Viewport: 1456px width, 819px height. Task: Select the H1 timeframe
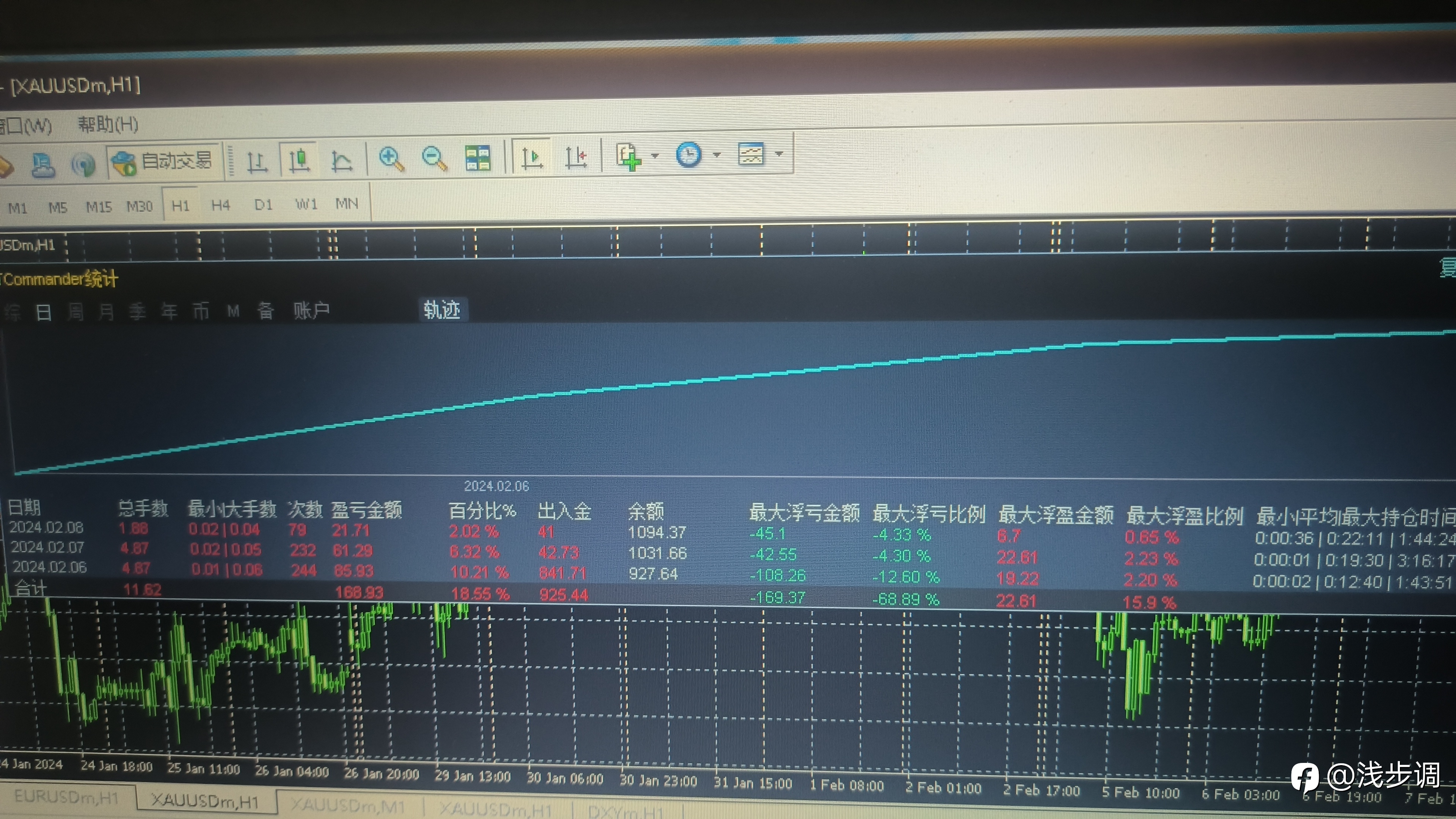[x=180, y=205]
